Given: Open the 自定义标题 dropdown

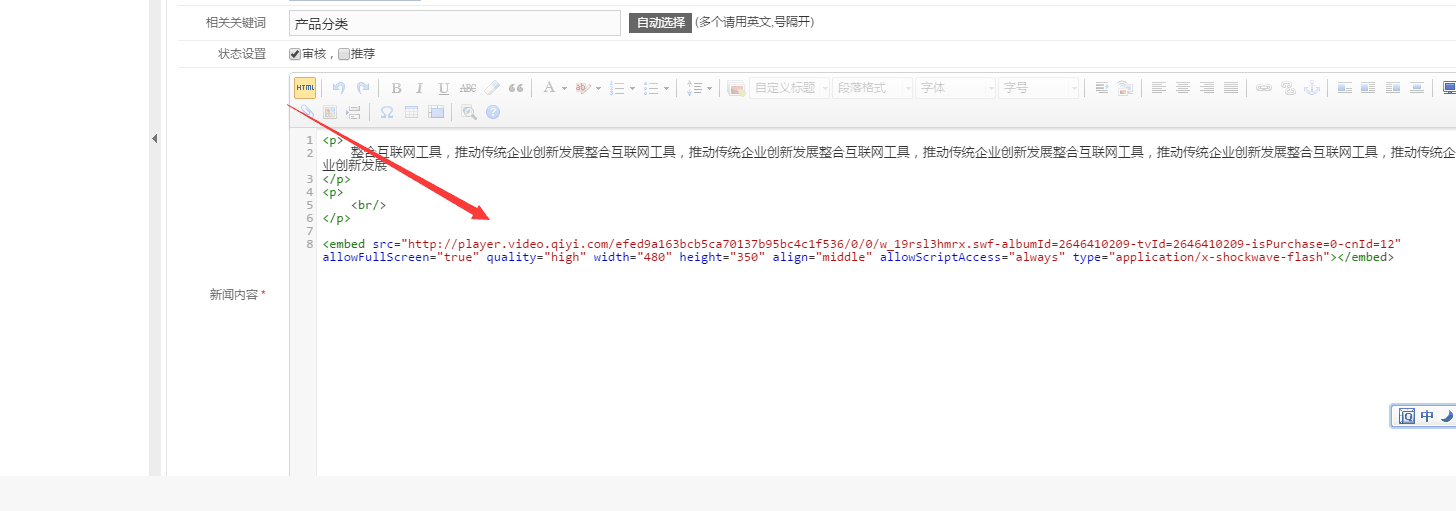Looking at the screenshot, I should (x=790, y=88).
